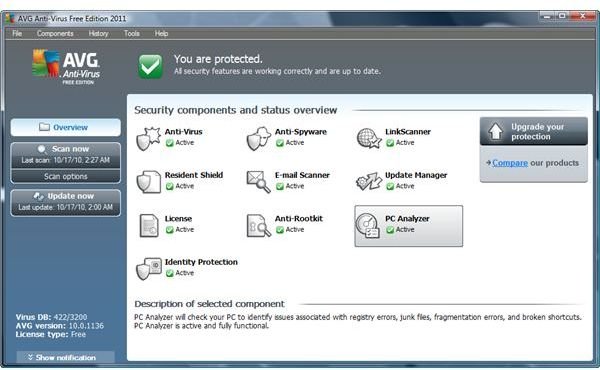
Task: Click the Anti-Rootkit component label
Action: coord(299,218)
